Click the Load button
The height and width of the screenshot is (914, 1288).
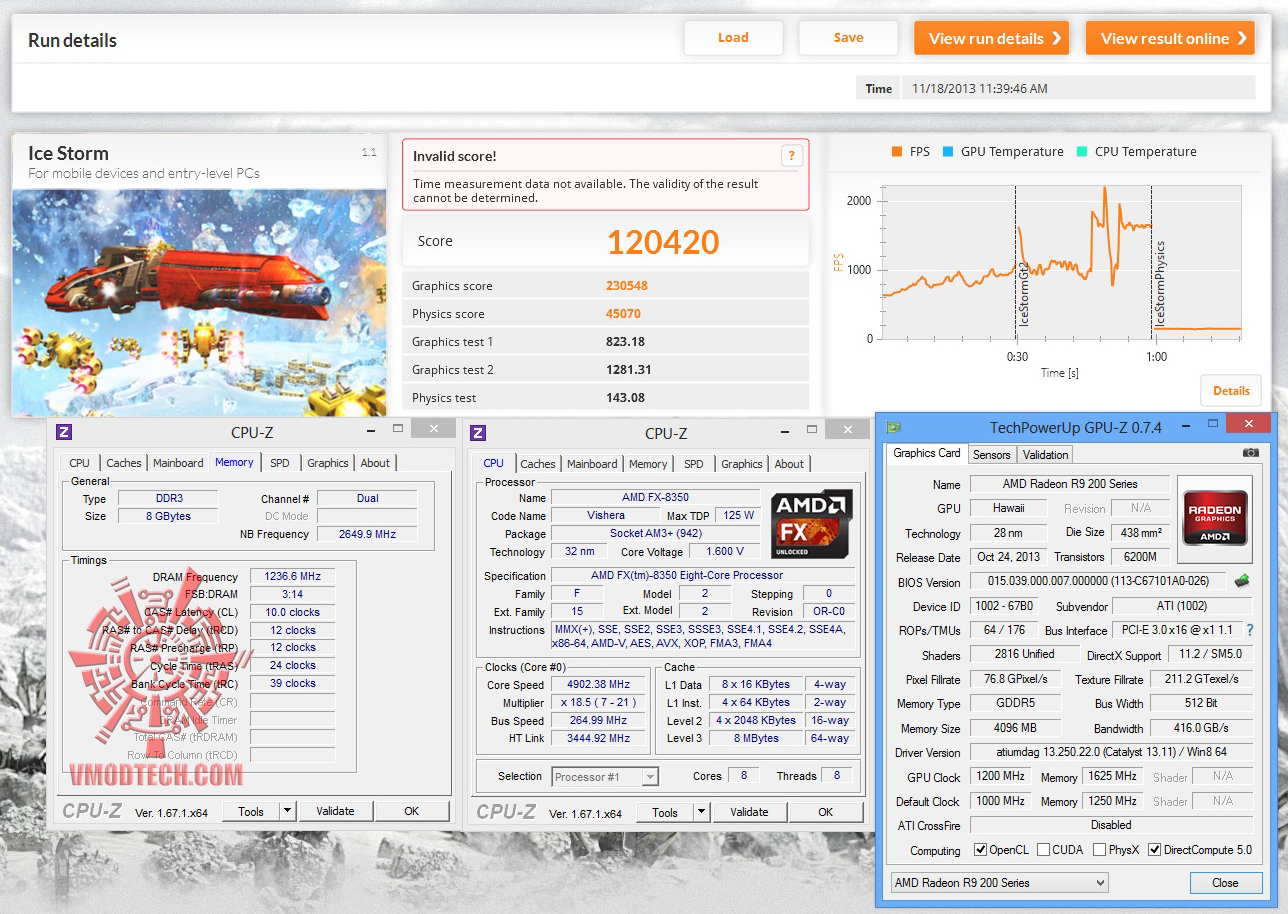(x=733, y=38)
